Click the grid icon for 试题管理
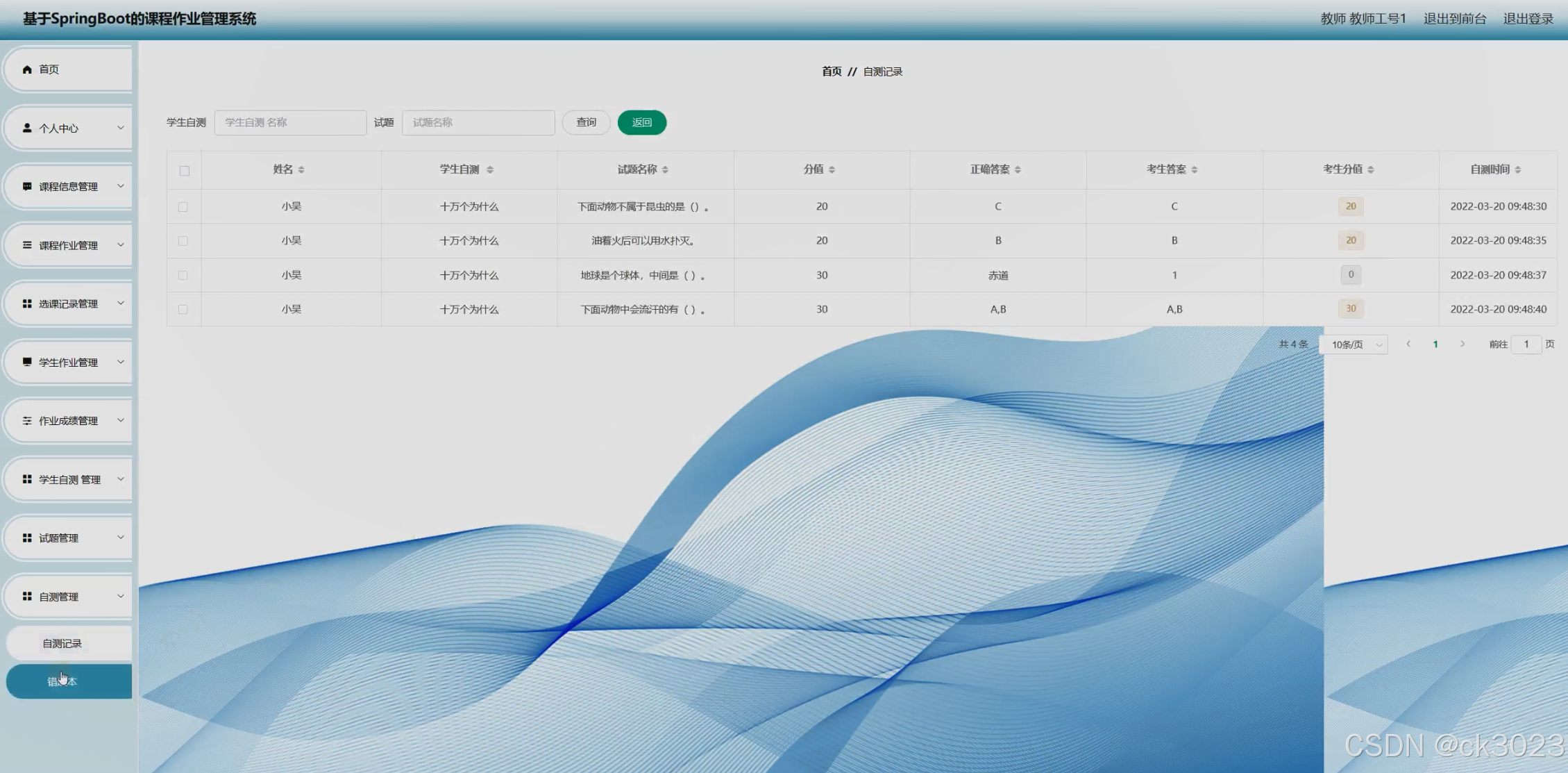 27,538
